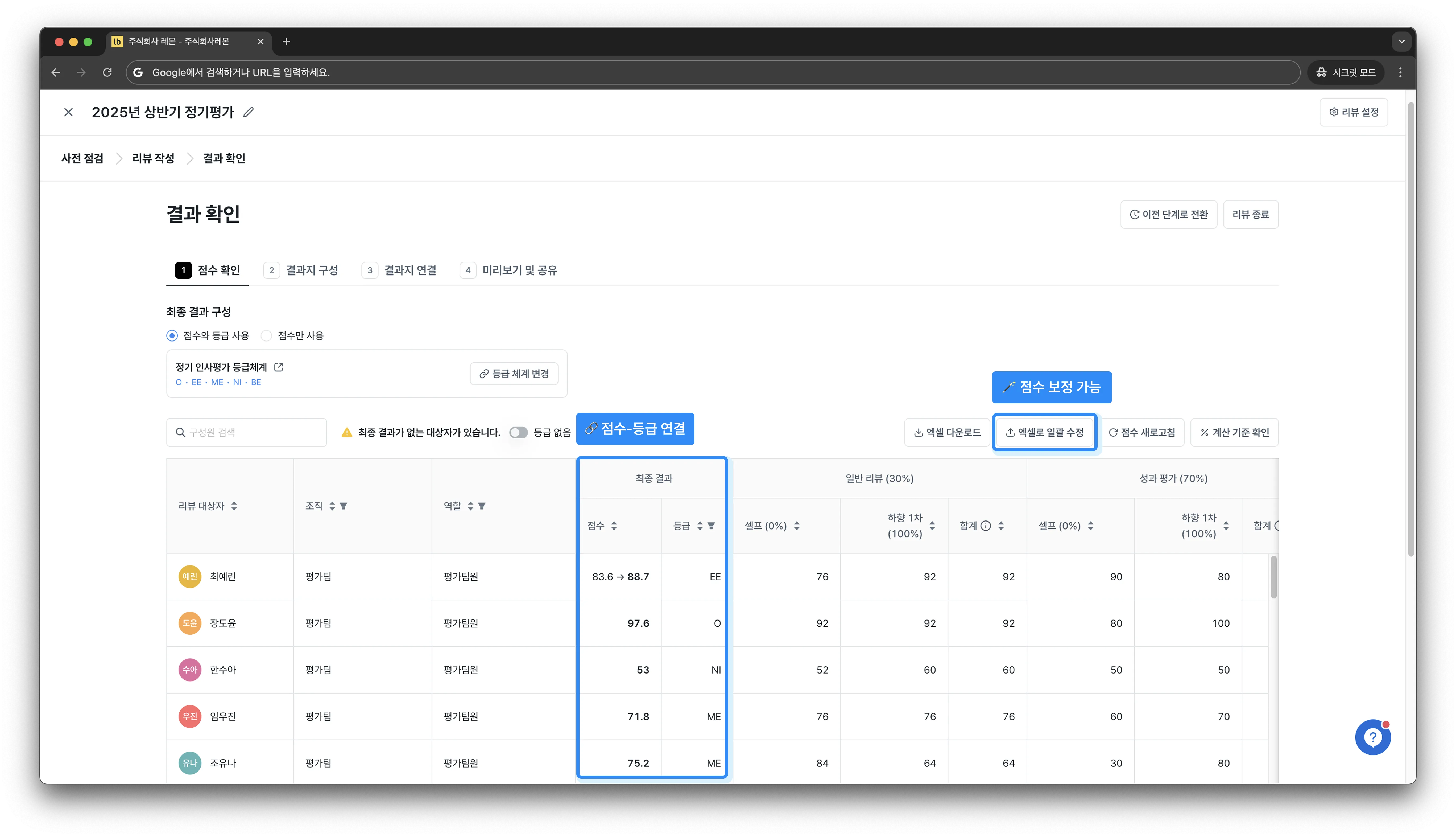Click the 시크릿 모드 incognito icon
The width and height of the screenshot is (1456, 837).
(x=1321, y=72)
